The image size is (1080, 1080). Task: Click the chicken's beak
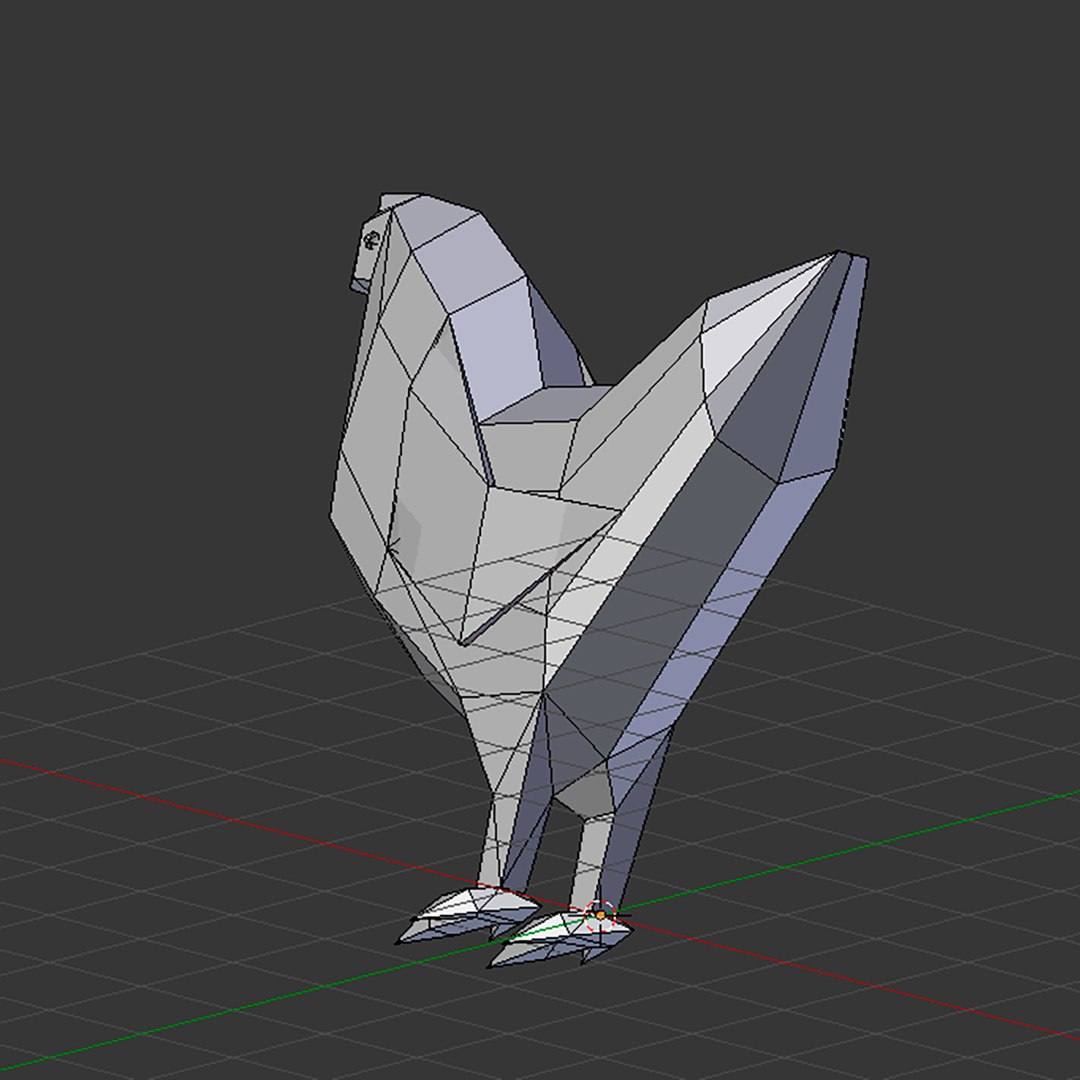pyautogui.click(x=362, y=284)
